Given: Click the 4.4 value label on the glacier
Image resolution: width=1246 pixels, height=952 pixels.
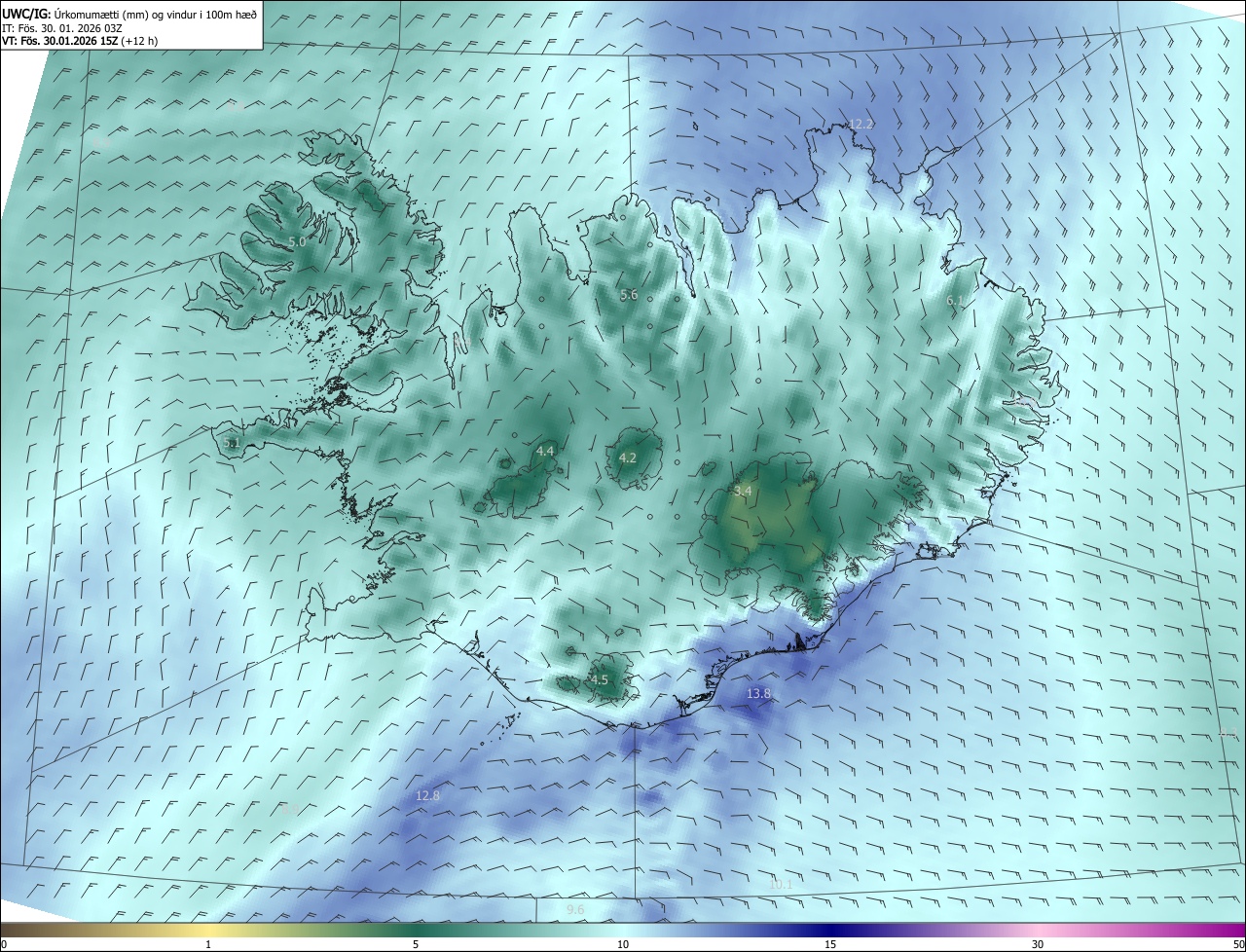Looking at the screenshot, I should [x=545, y=451].
